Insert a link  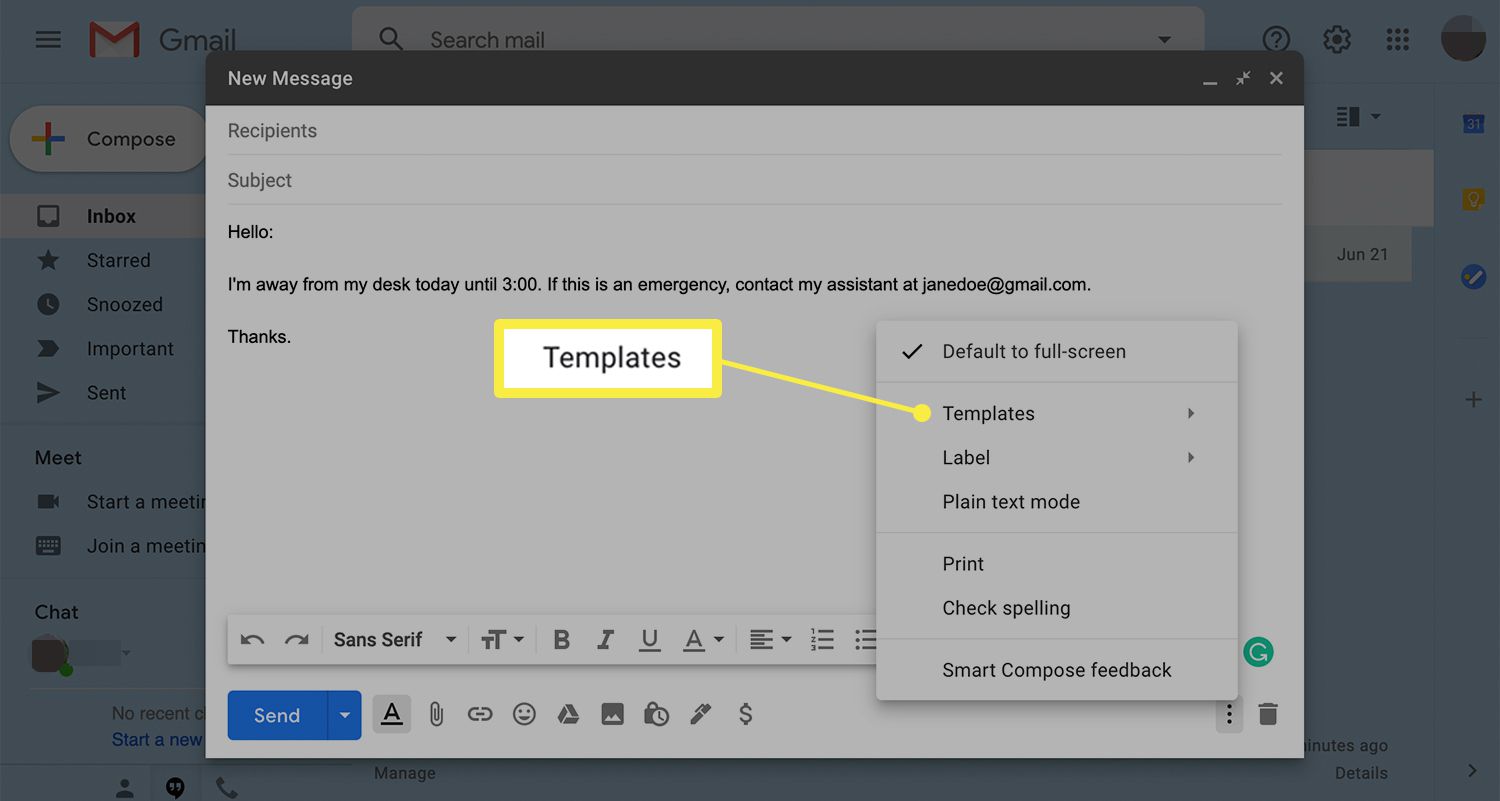click(480, 714)
